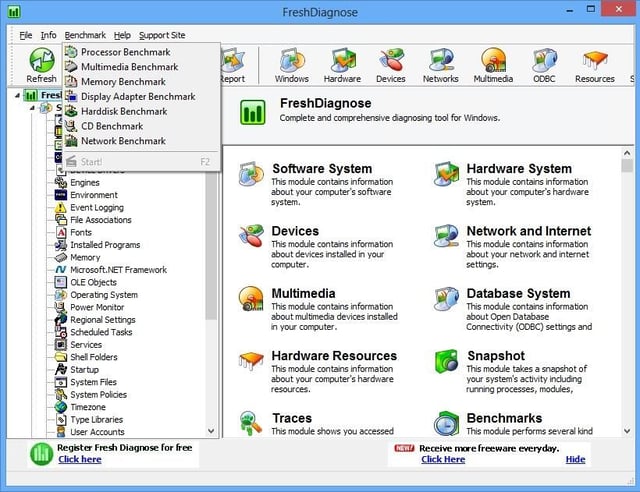Select Power Monitor in the tree
The height and width of the screenshot is (492, 640).
point(97,307)
